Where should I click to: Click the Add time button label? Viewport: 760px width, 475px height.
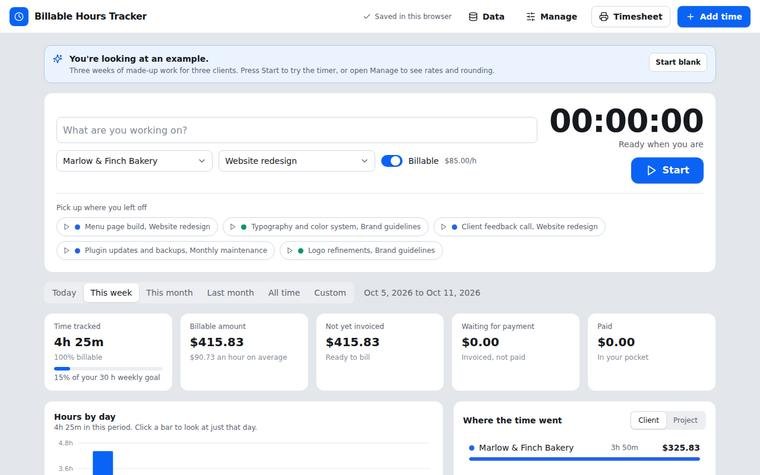(x=721, y=16)
